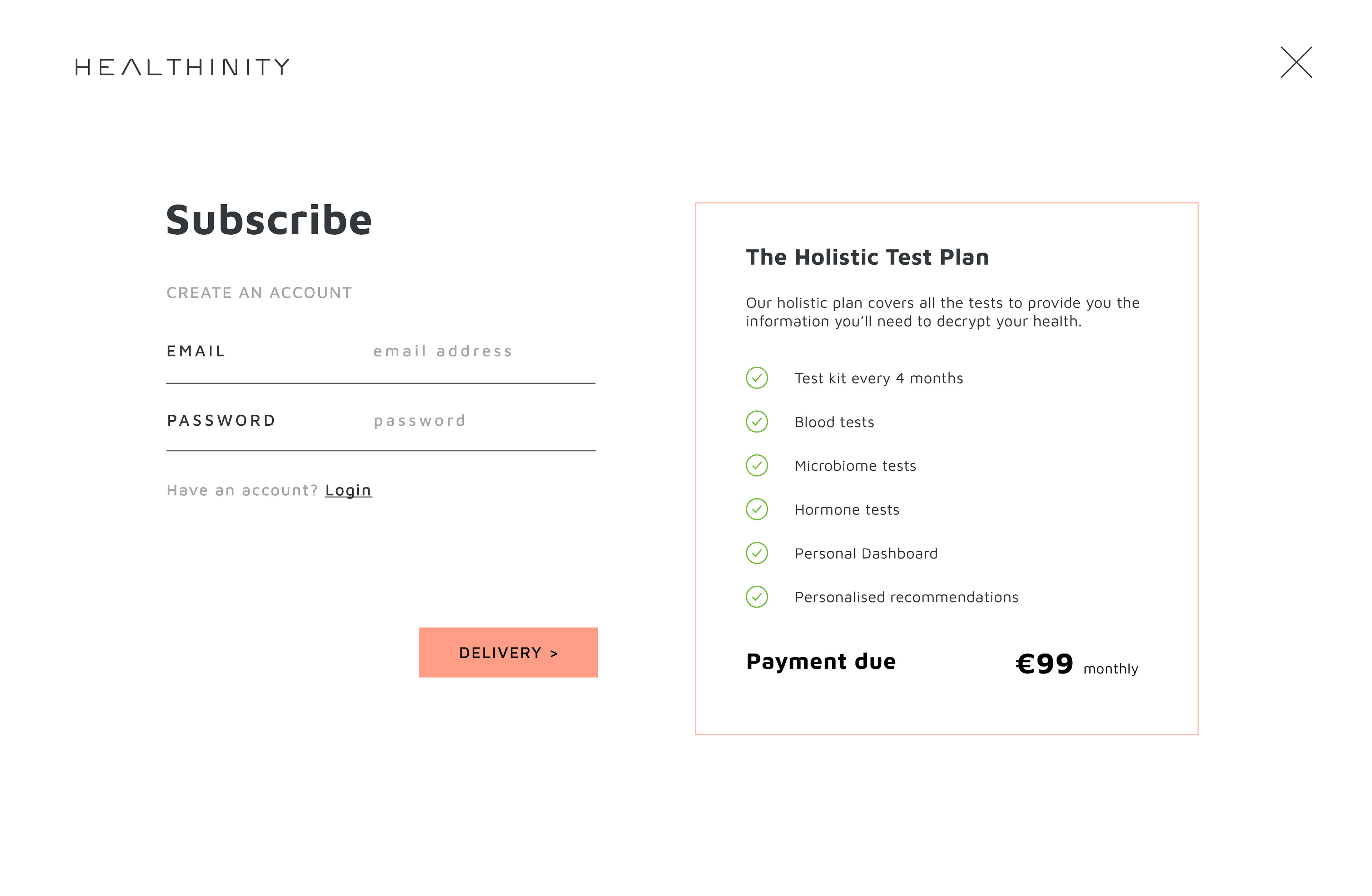
Task: Click the Payment due label
Action: (x=821, y=661)
